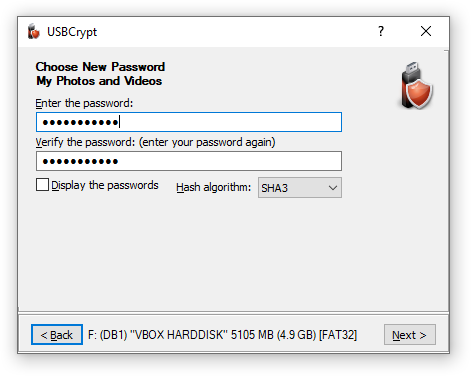Click the "Verify the password:" label text
Viewport: 473px width, 378px height.
85,142
